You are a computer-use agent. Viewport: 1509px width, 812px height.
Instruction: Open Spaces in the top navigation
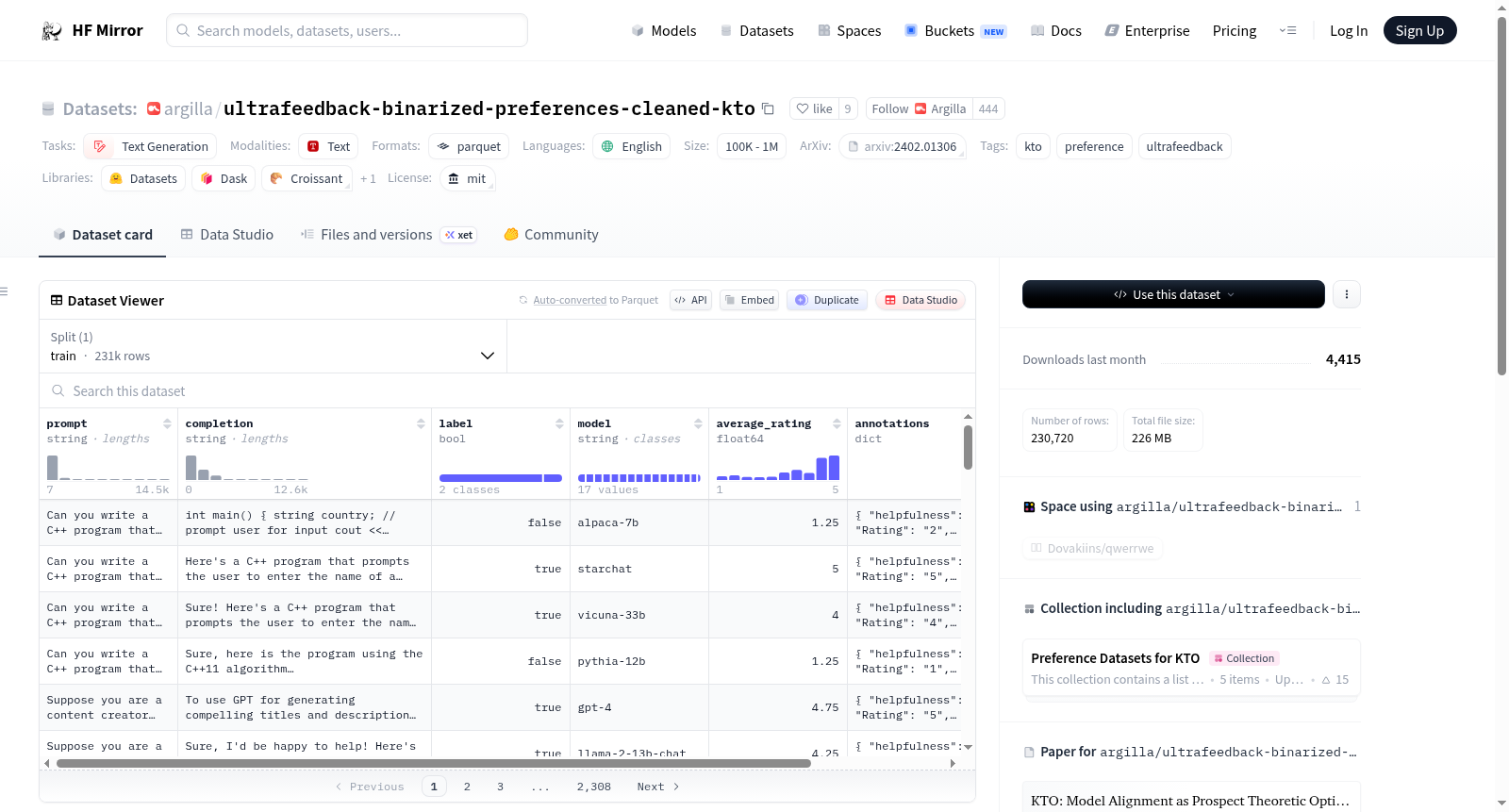(x=850, y=31)
